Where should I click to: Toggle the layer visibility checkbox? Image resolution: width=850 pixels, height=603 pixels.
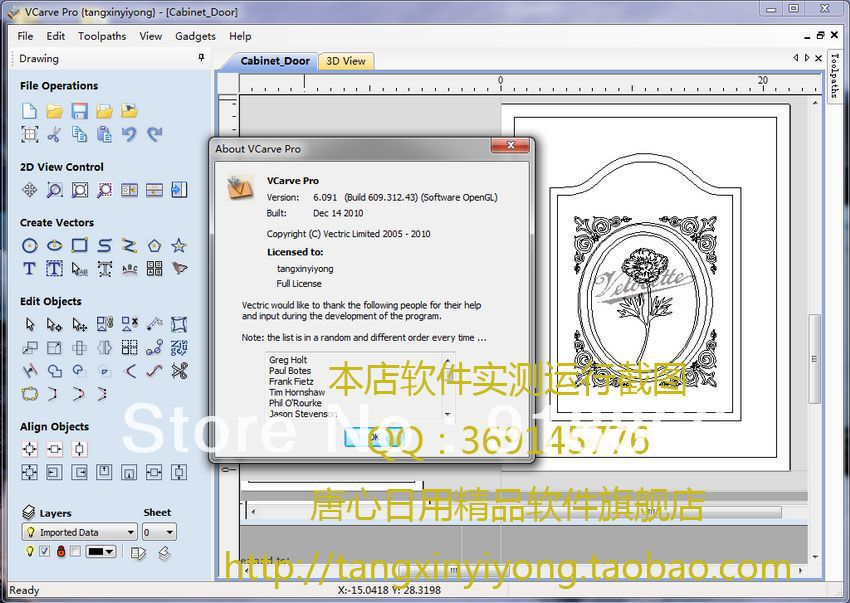44,551
